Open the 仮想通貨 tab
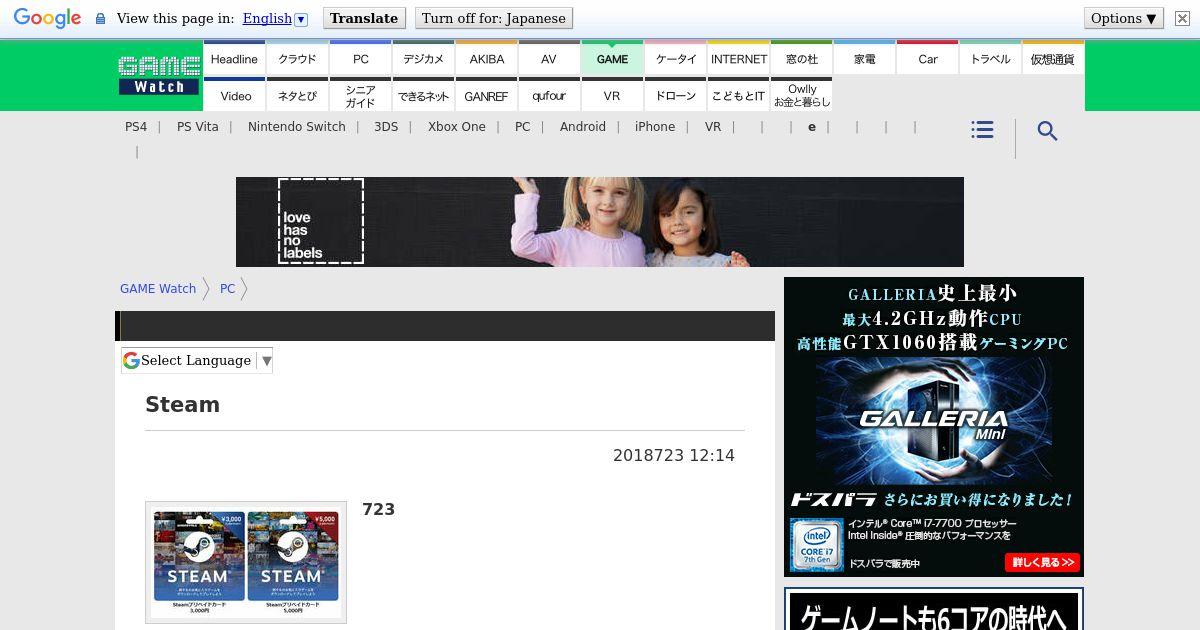 tap(1053, 59)
